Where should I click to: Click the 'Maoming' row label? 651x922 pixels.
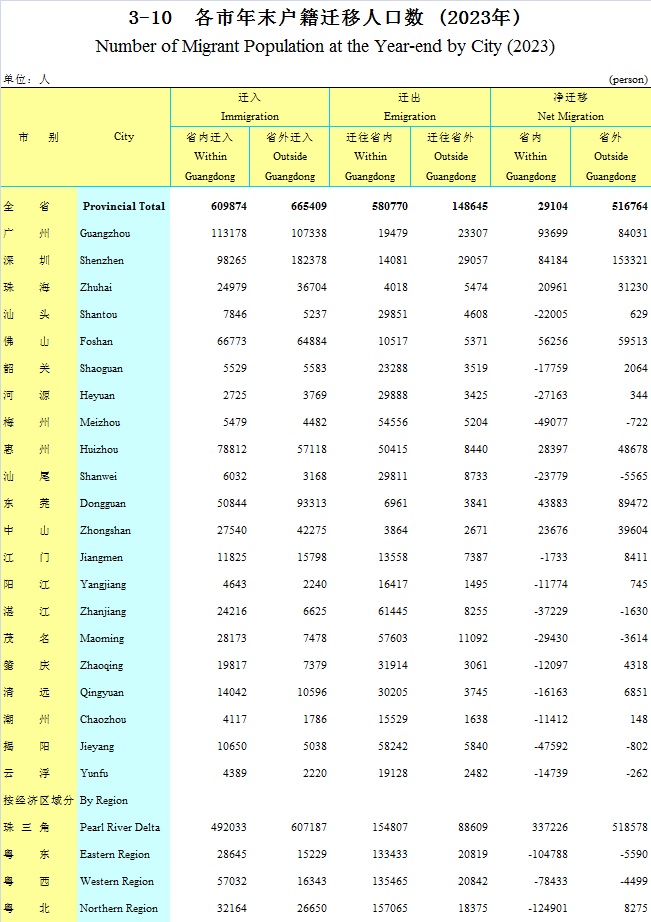coord(102,639)
